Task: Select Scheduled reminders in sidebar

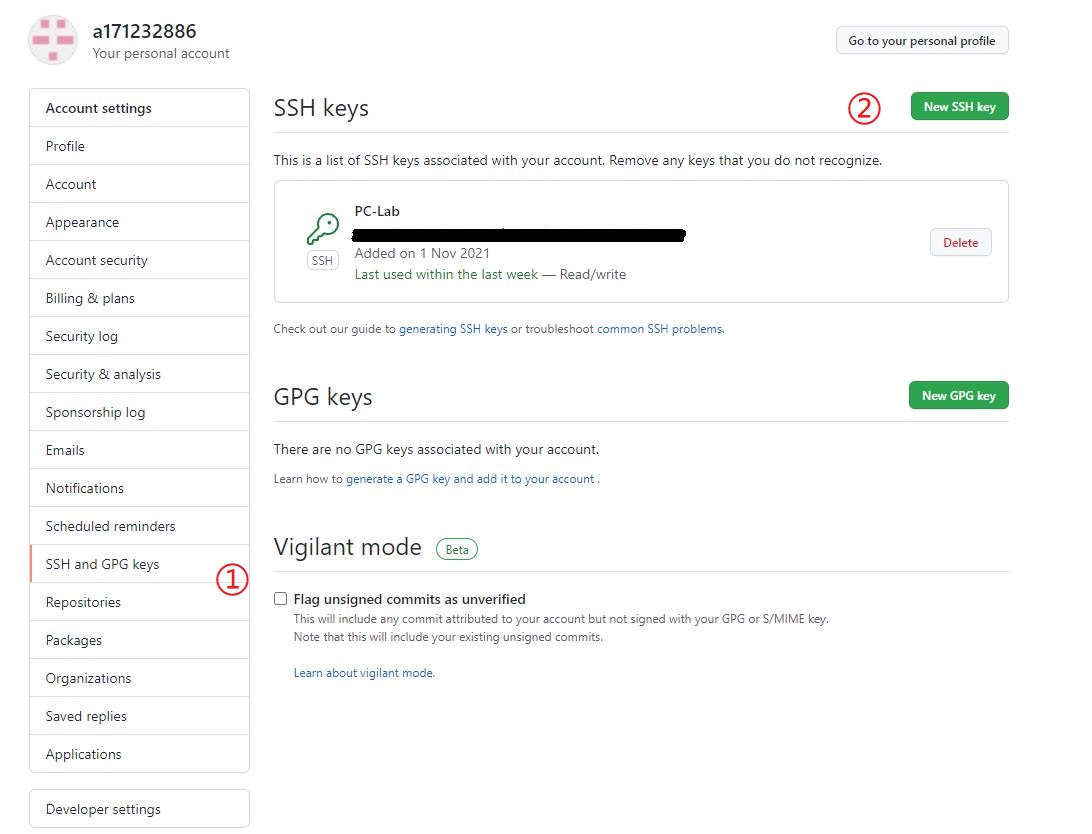Action: pyautogui.click(x=139, y=526)
